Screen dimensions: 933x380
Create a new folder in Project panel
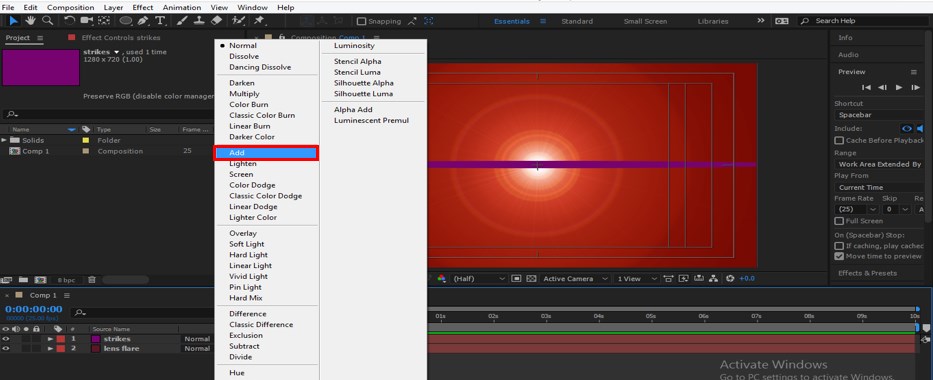click(x=23, y=279)
